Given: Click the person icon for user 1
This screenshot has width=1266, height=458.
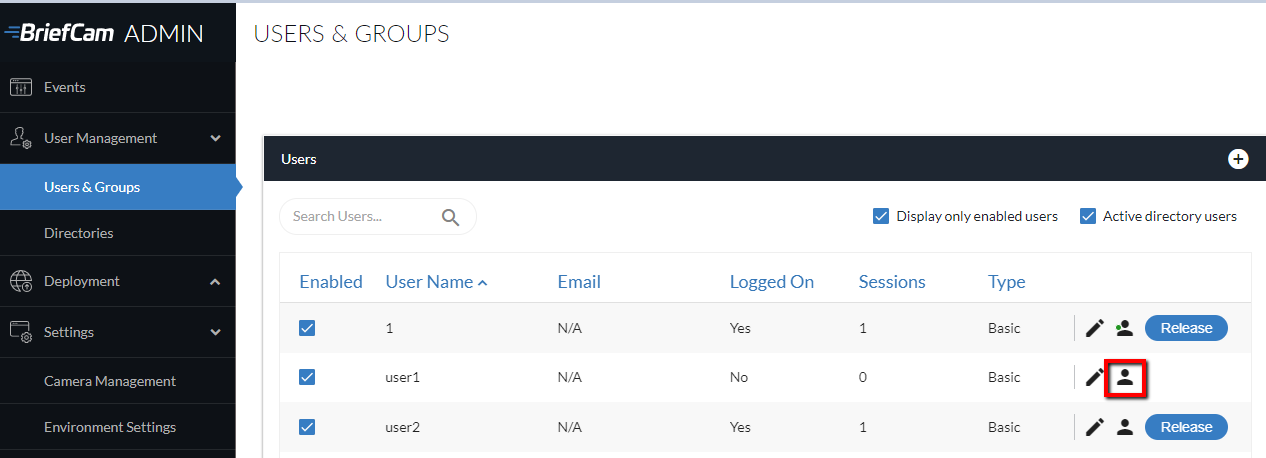Looking at the screenshot, I should click(x=1124, y=328).
